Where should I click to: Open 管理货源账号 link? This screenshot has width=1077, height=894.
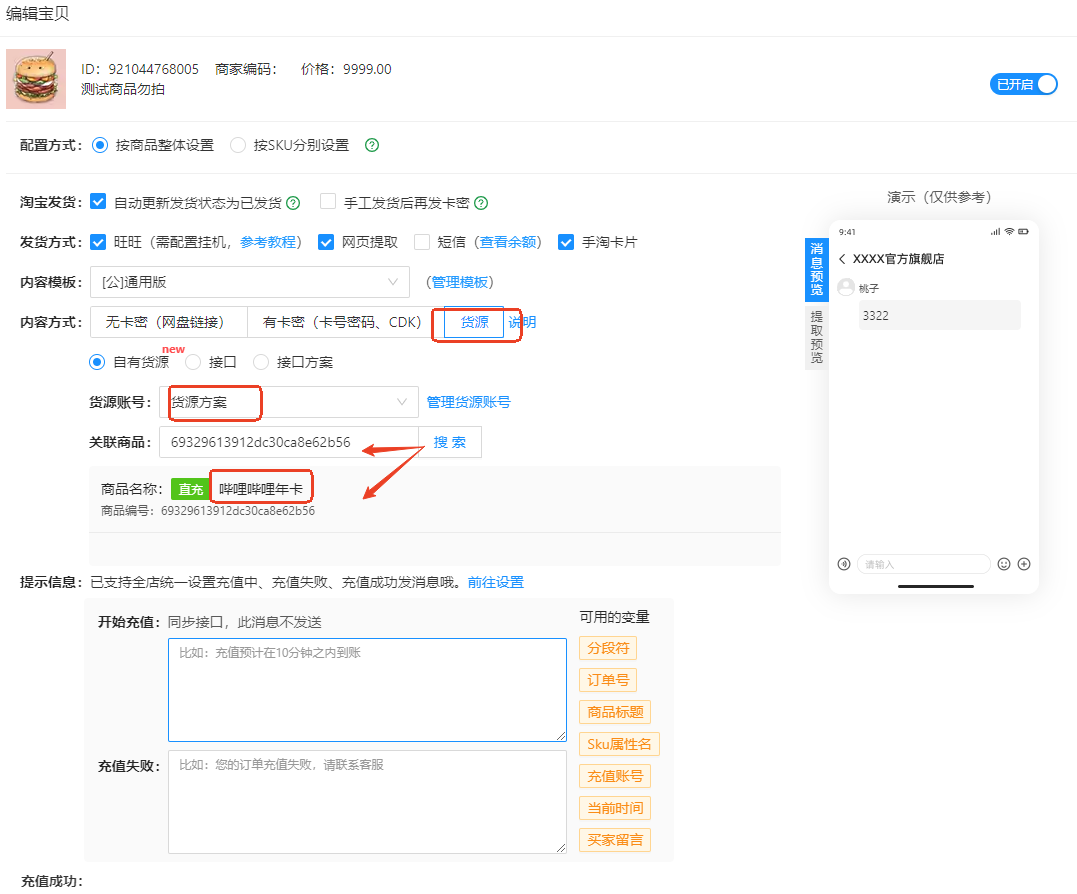tap(468, 402)
